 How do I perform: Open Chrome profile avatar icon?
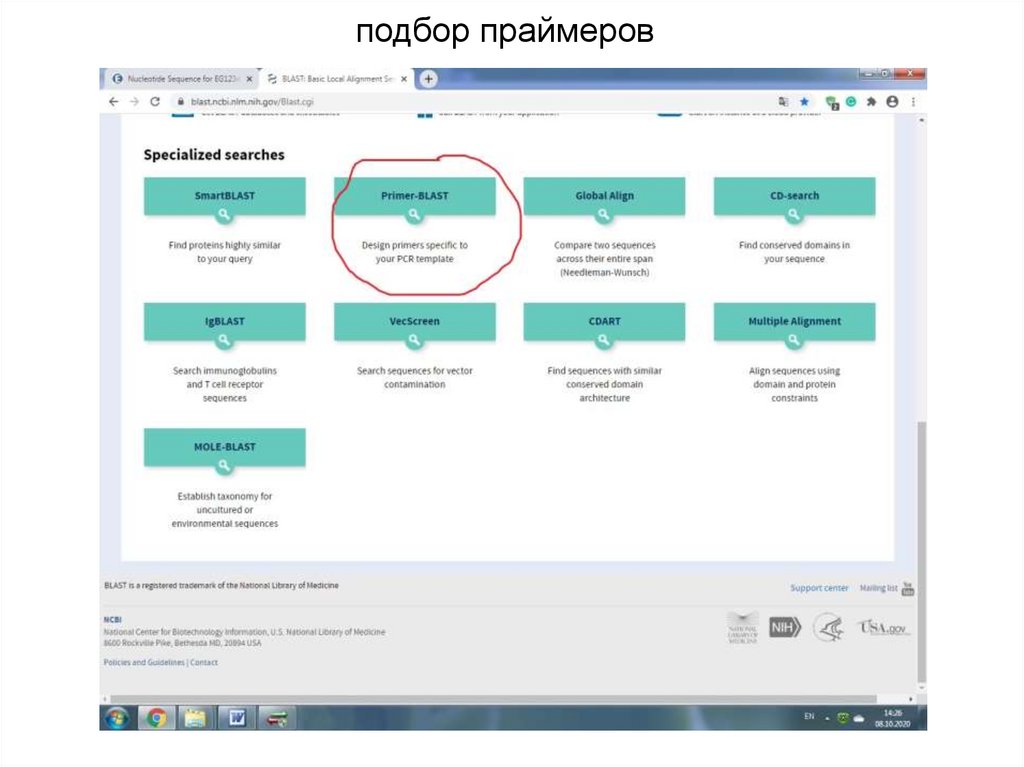tap(892, 101)
